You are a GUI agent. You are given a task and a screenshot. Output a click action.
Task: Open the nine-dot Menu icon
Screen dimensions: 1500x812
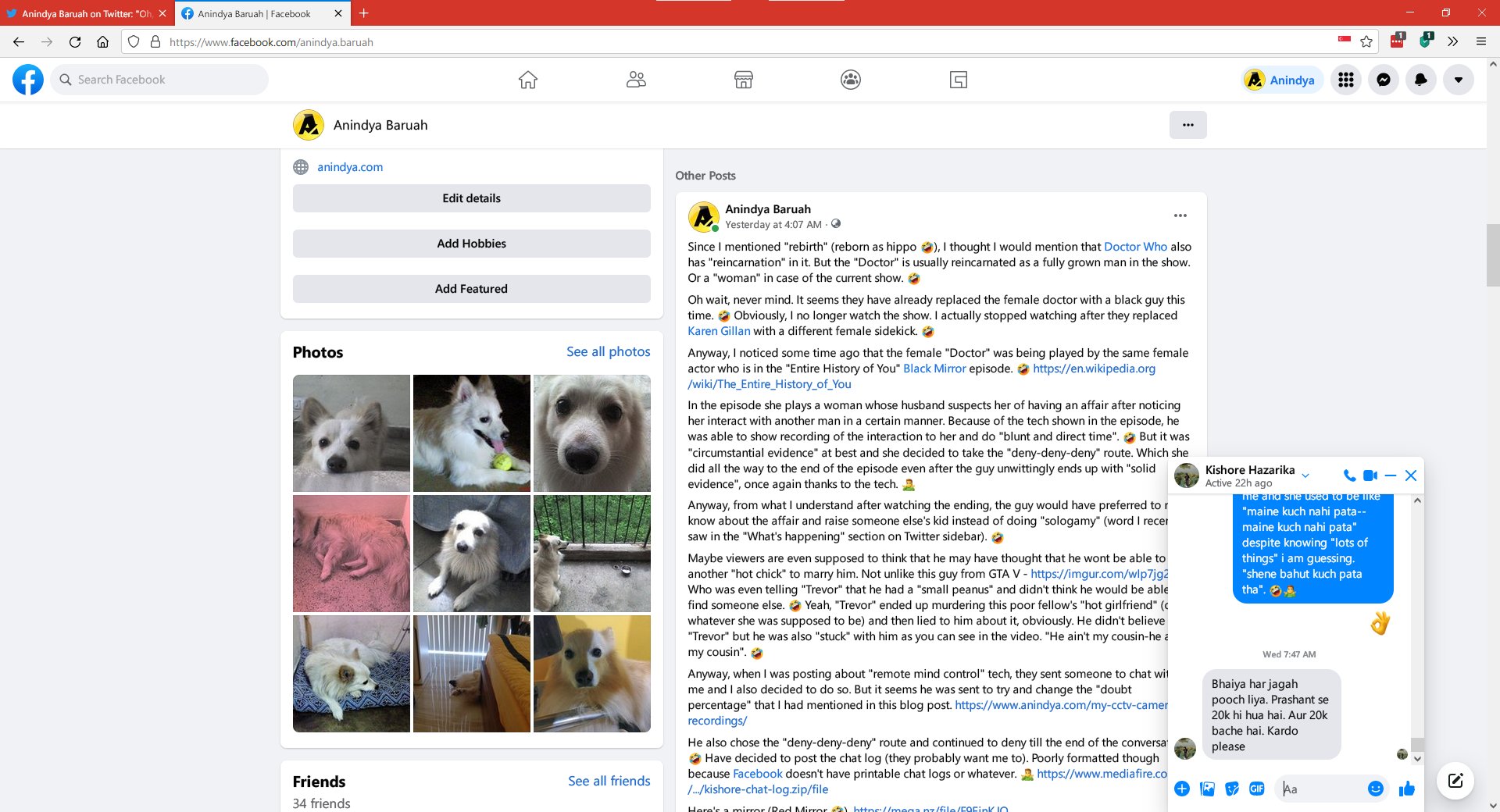tap(1346, 80)
